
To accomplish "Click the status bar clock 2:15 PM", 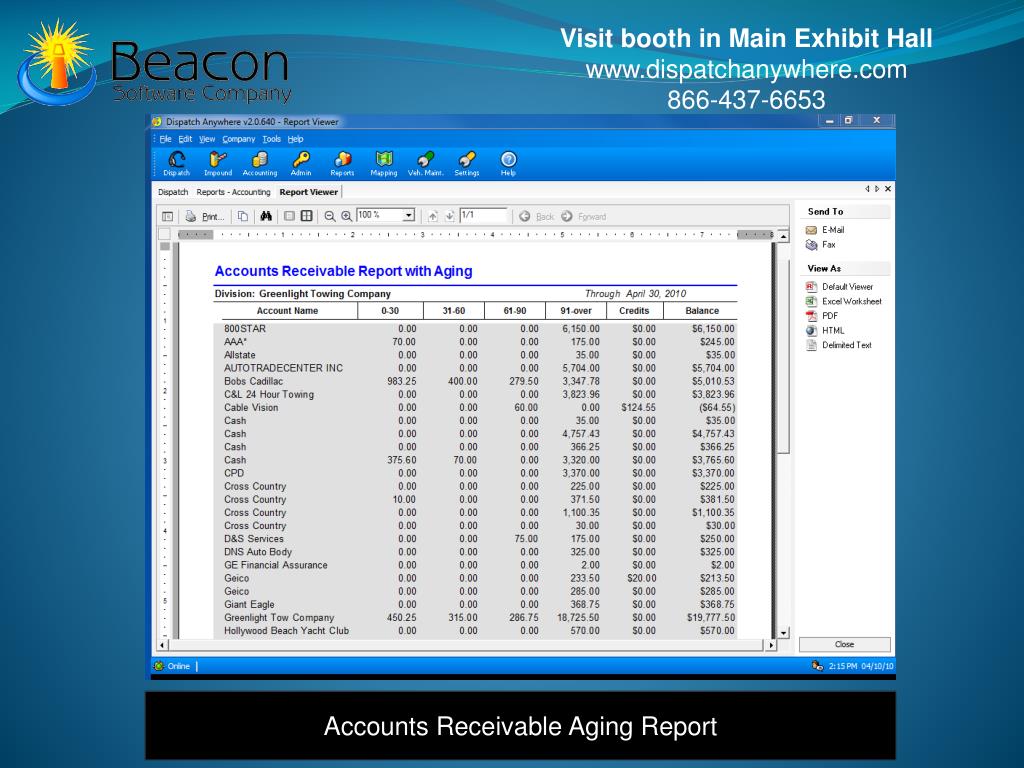I will [842, 666].
